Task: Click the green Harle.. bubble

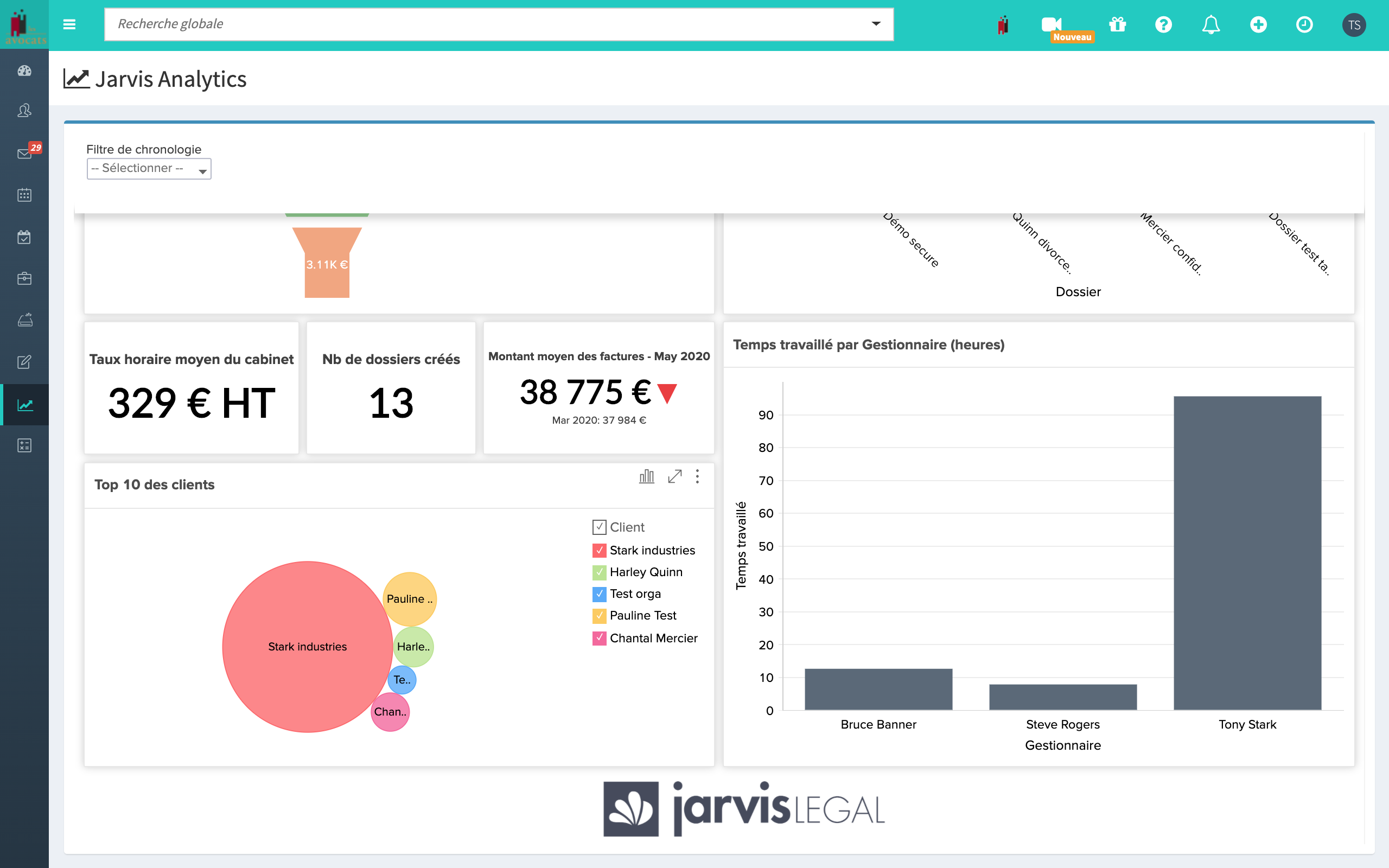Action: (413, 647)
